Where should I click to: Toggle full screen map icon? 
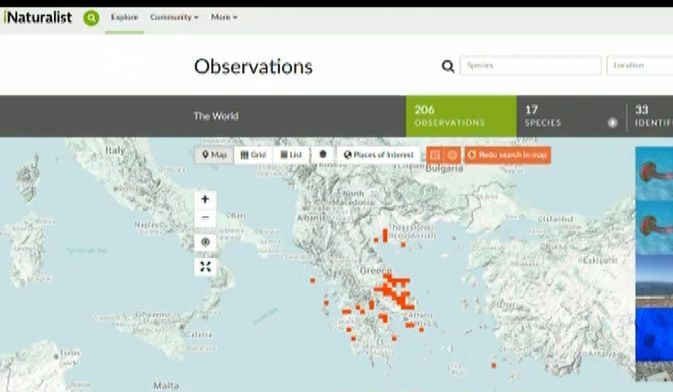[205, 267]
